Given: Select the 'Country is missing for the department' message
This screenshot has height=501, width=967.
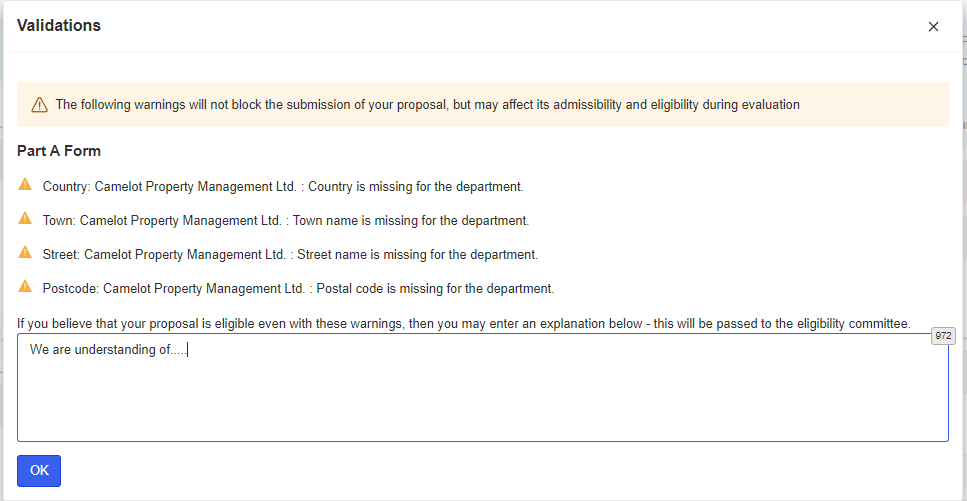Looking at the screenshot, I should [421, 187].
